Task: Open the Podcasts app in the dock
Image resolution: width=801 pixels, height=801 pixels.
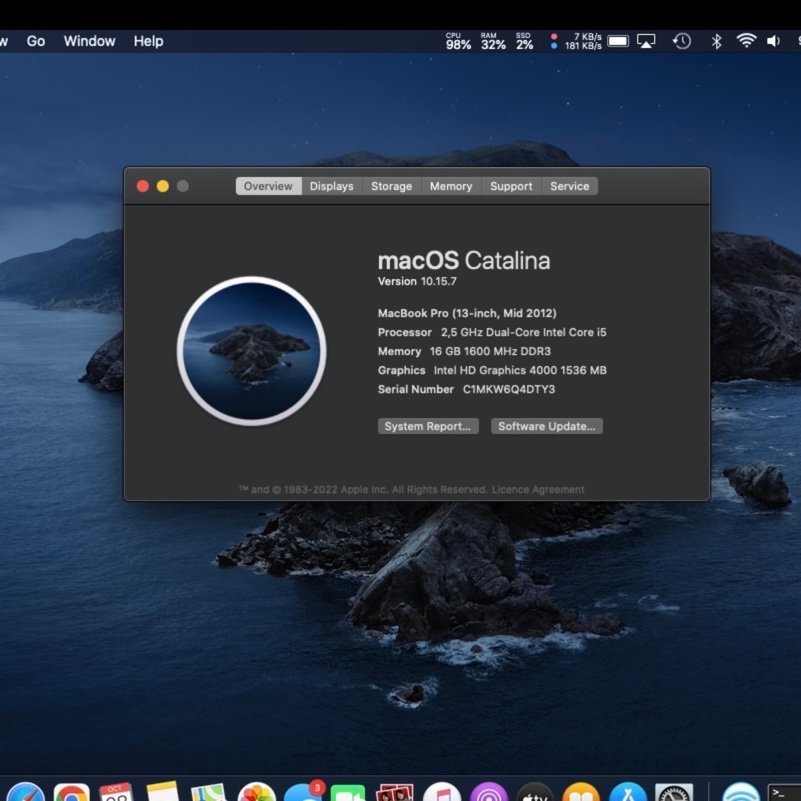Action: tap(489, 794)
